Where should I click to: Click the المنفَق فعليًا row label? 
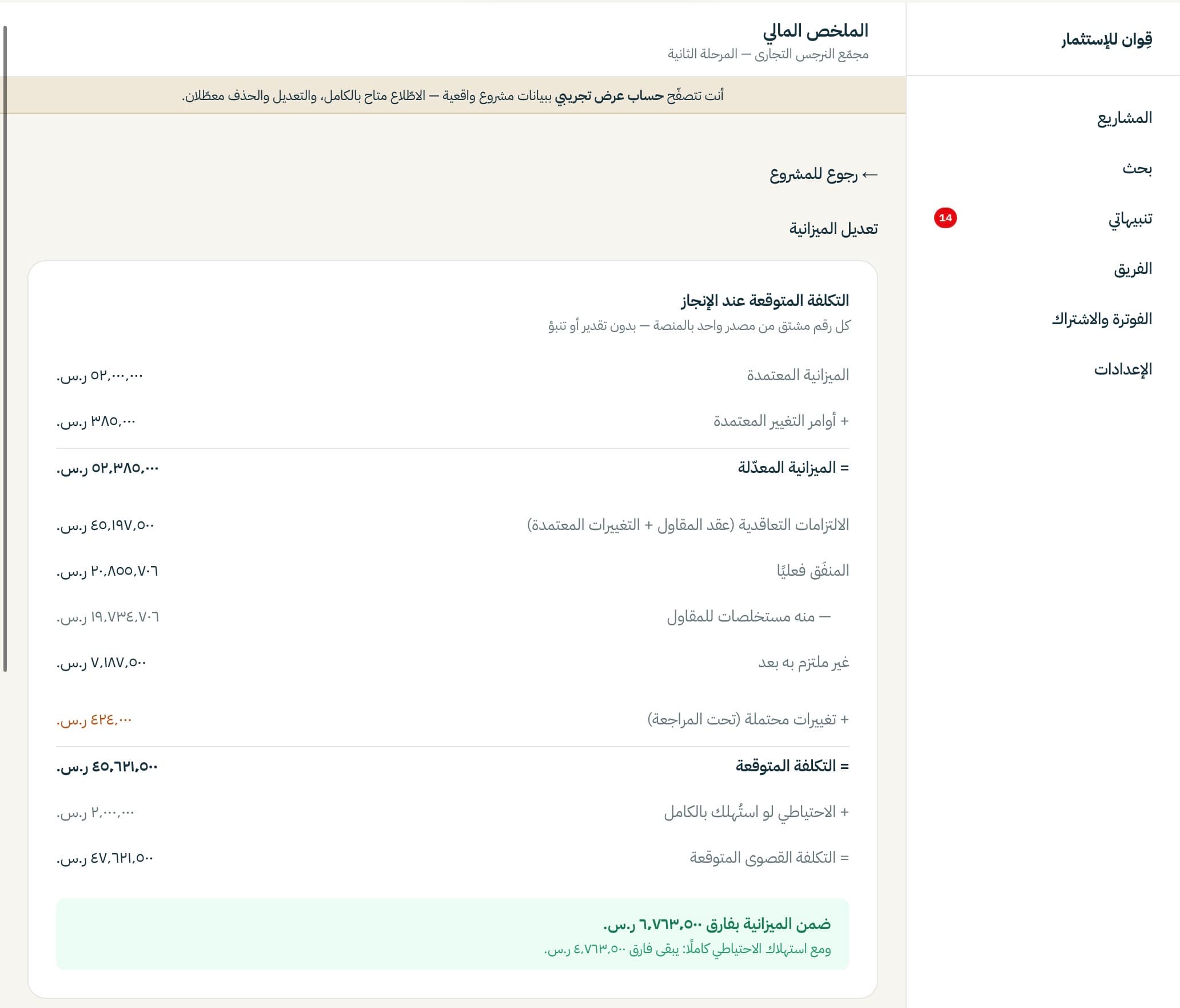click(x=812, y=571)
